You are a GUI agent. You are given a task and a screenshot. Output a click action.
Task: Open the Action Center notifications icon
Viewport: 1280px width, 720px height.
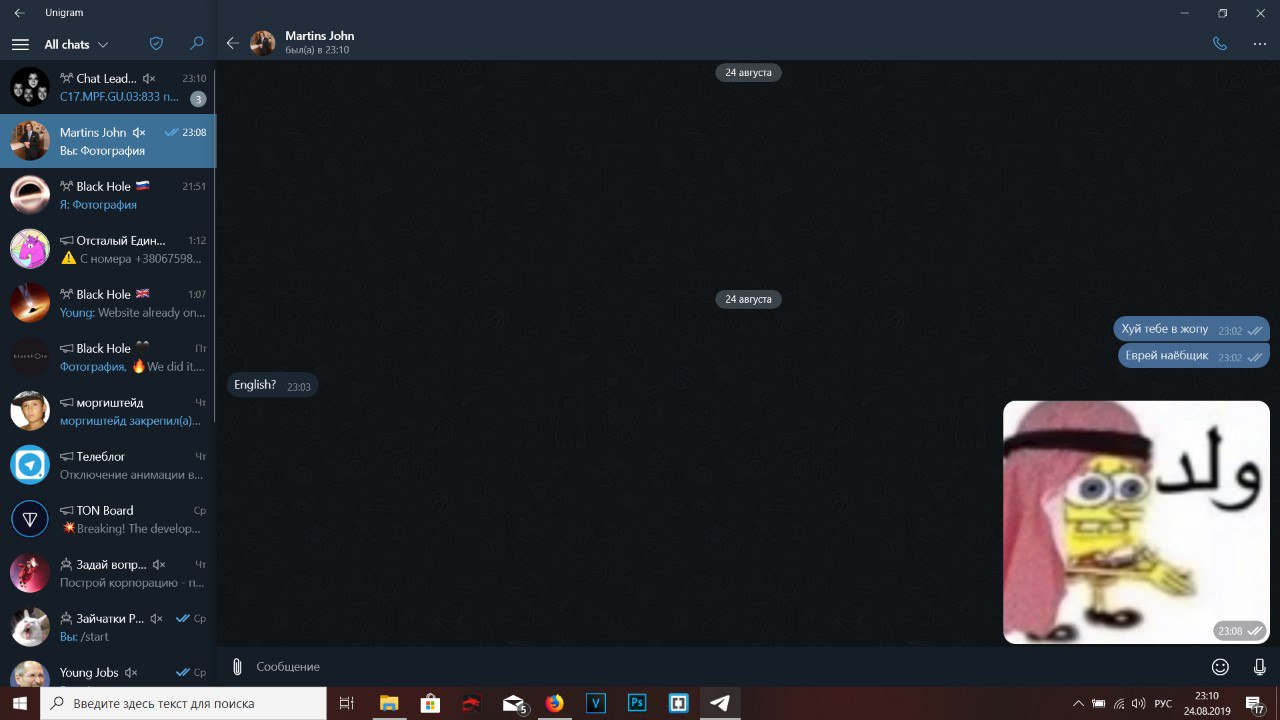(1254, 703)
